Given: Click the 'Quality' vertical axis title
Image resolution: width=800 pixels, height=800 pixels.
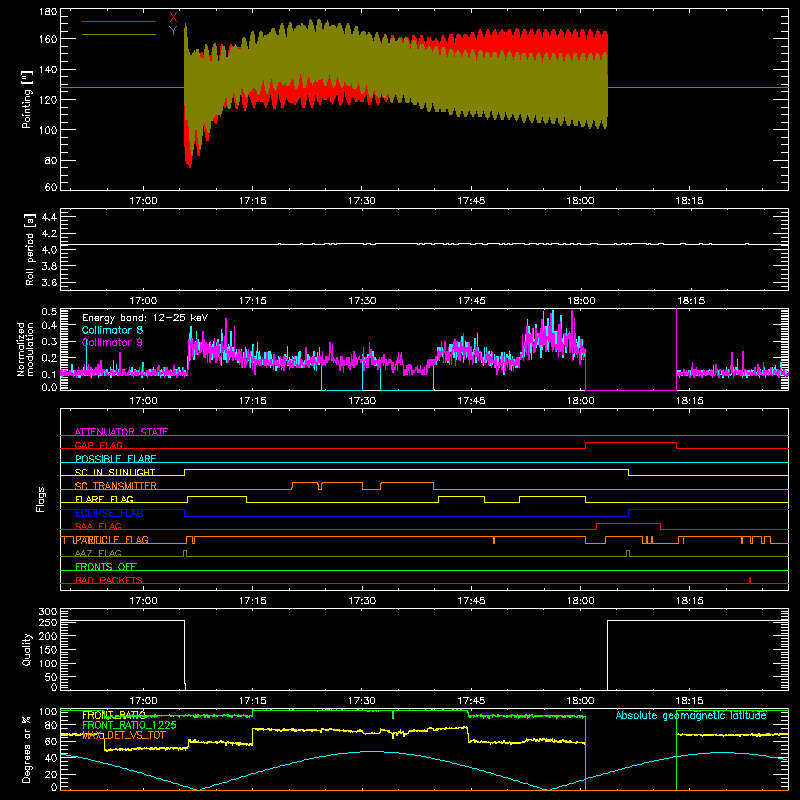Looking at the screenshot, I should pos(27,649).
